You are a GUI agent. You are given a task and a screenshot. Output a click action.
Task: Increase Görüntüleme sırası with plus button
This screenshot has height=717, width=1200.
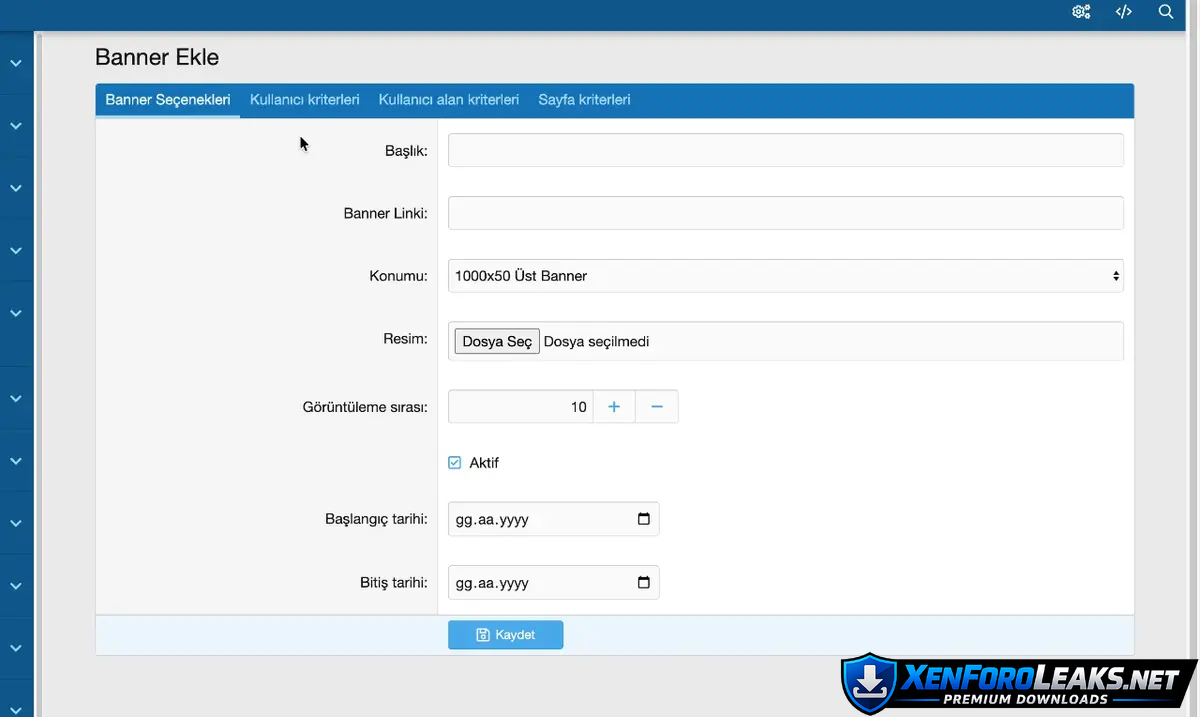pos(614,407)
